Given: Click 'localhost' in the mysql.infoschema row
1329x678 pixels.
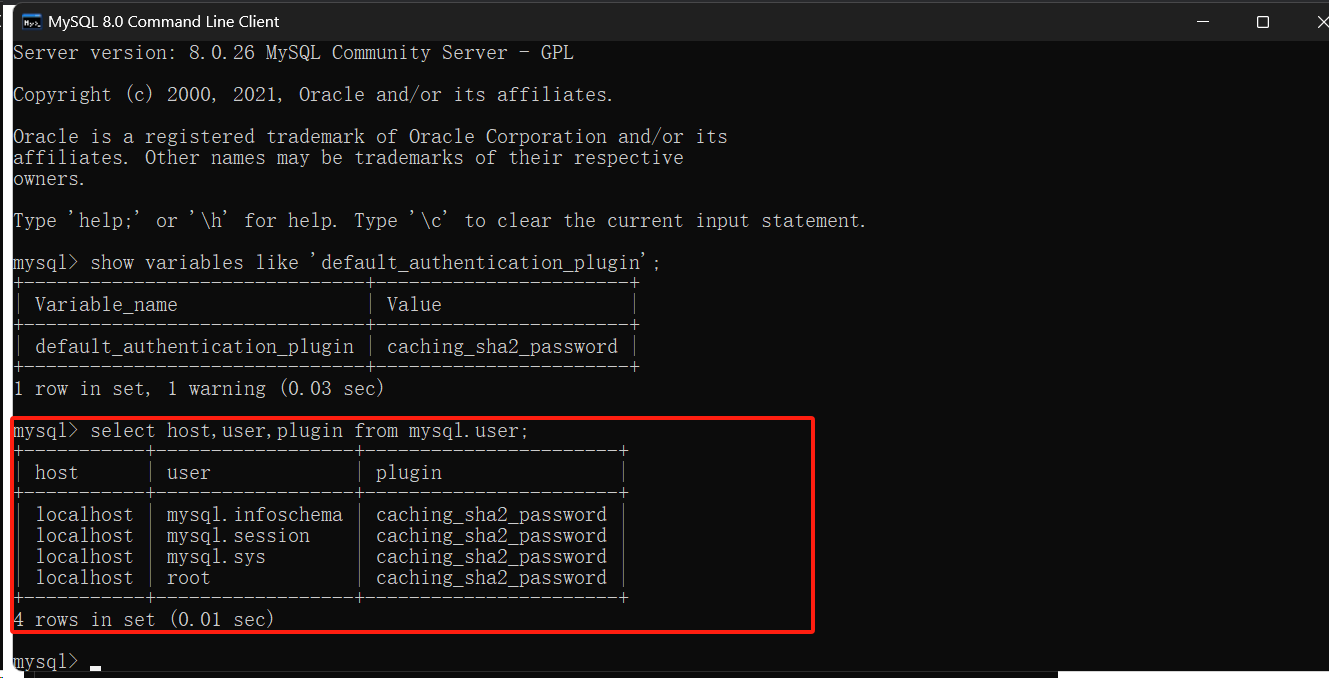Looking at the screenshot, I should pos(84,515).
